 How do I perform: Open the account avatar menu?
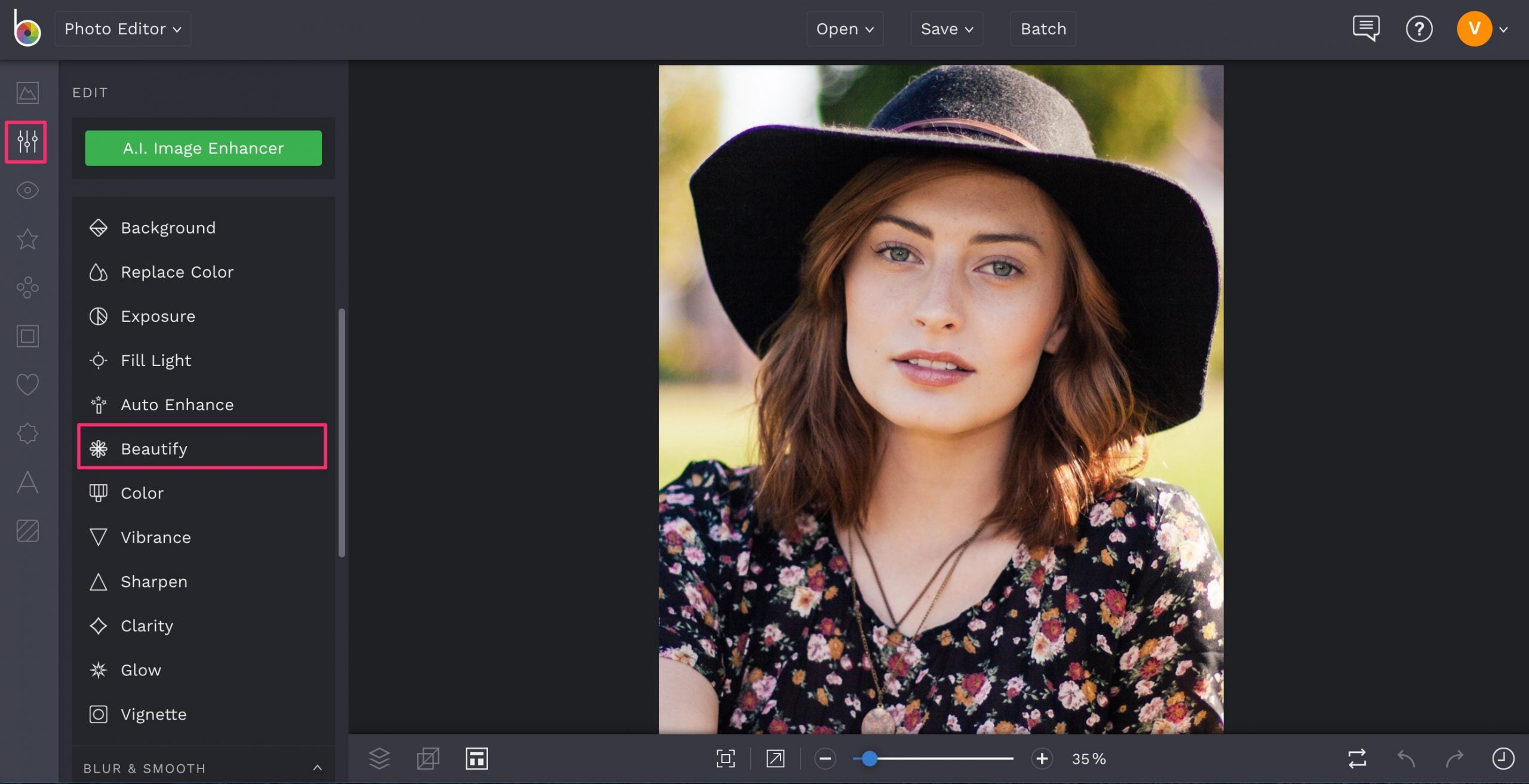[1474, 29]
